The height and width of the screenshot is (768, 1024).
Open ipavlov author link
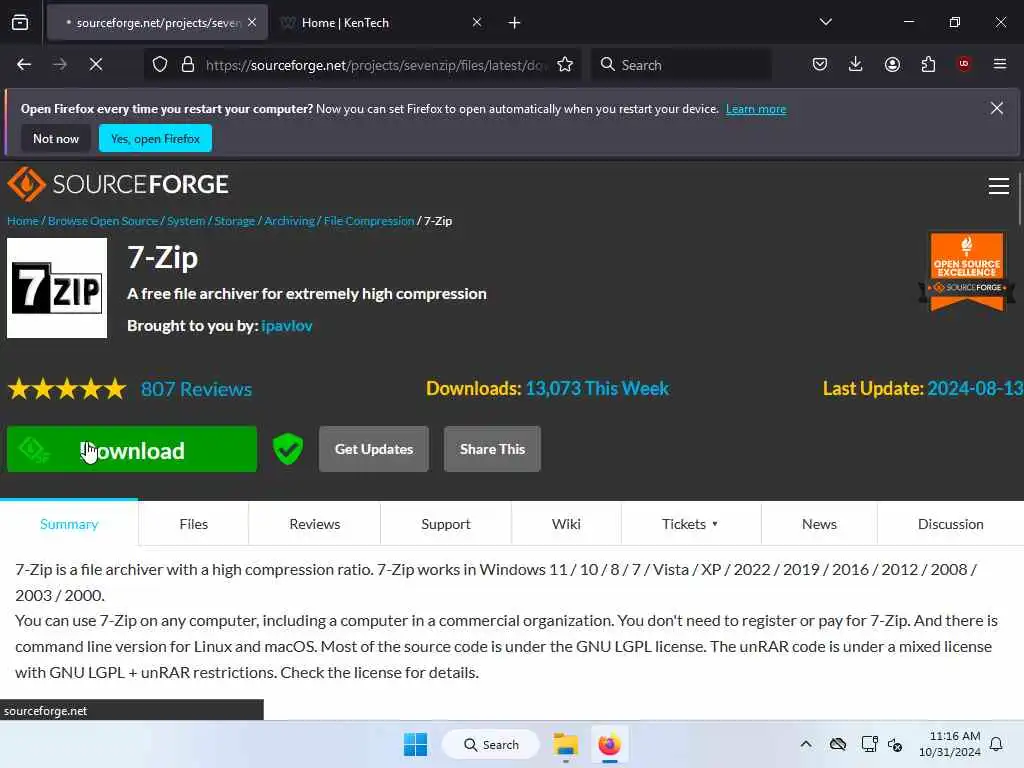click(x=287, y=325)
